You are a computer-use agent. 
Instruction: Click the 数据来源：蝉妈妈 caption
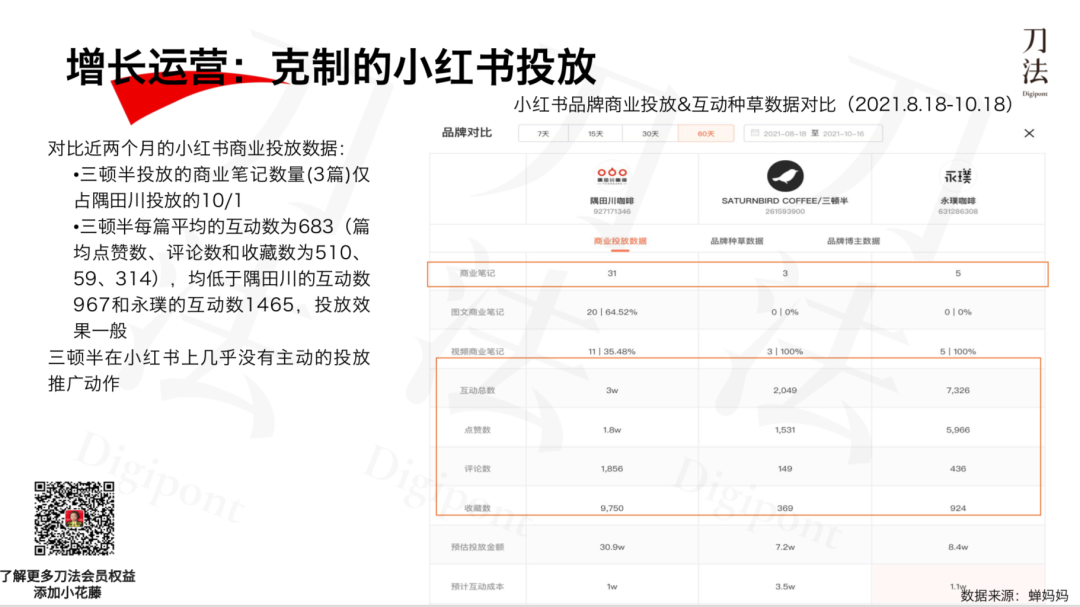(1014, 595)
